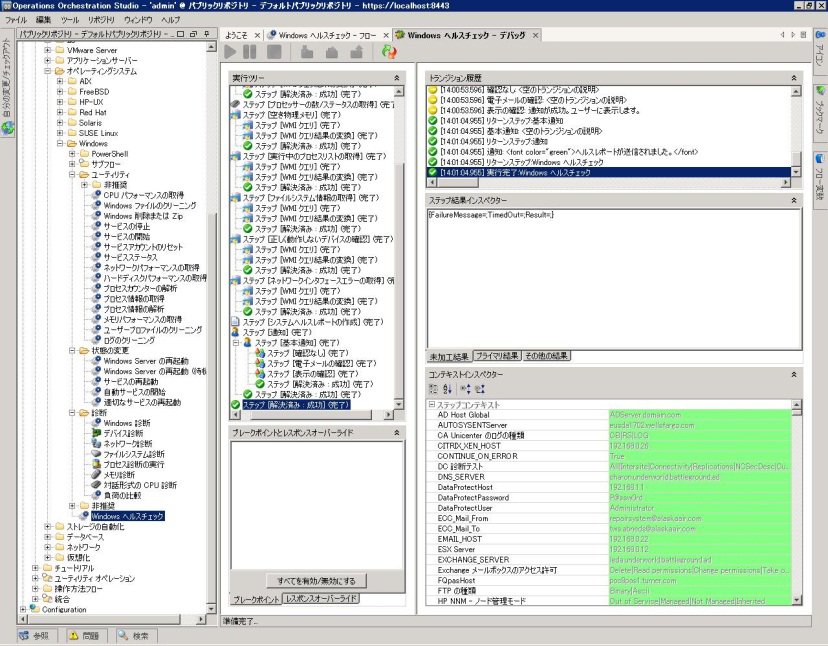828x646 pixels.
Task: Select ステップ [通知] in execution tree
Action: [277, 332]
